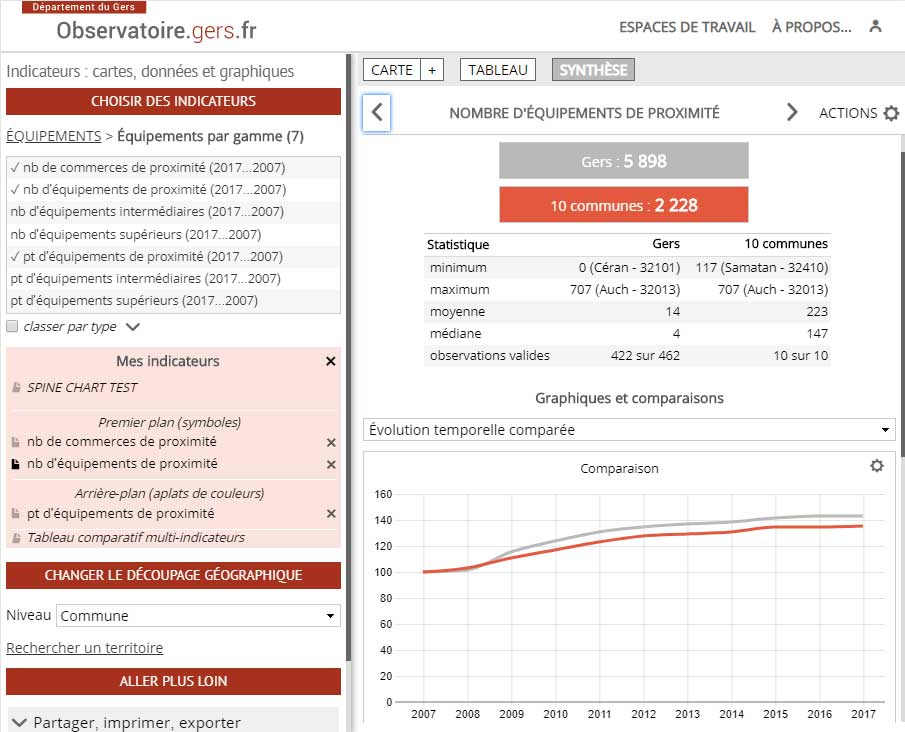Screen dimensions: 905x732
Task: Select nb d'équipements supérieurs (2017...2007)
Action: [x=173, y=234]
